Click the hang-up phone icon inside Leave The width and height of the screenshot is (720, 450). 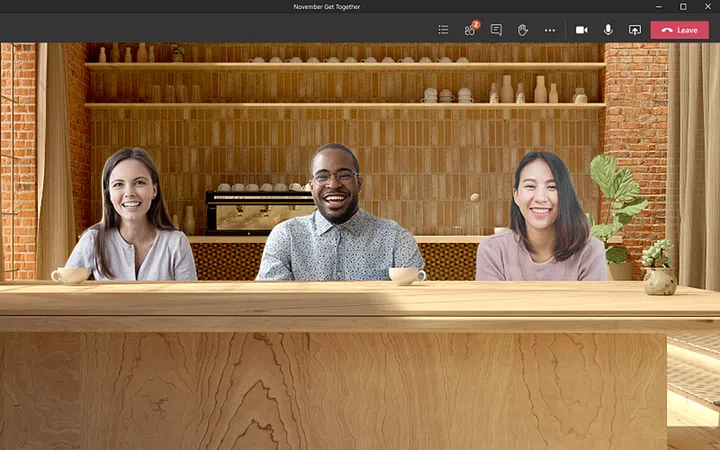tap(667, 30)
